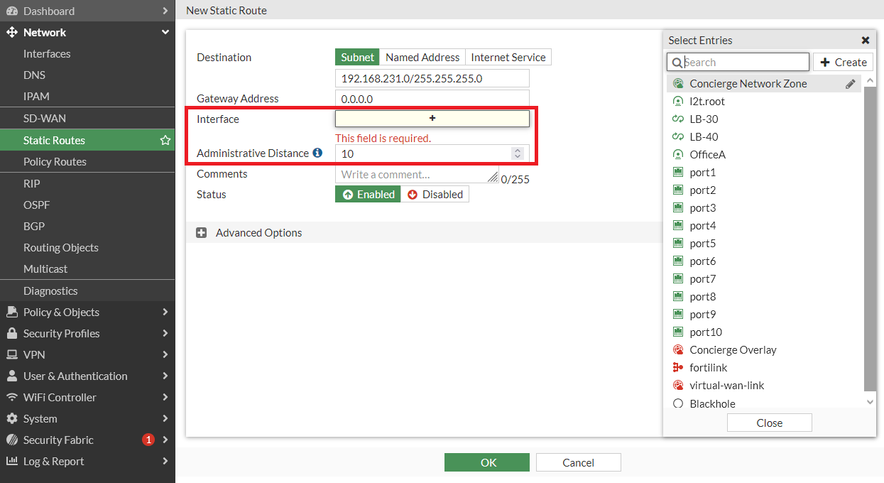Click the Administrative Distance info icon
Image resolution: width=884 pixels, height=483 pixels.
tap(317, 153)
